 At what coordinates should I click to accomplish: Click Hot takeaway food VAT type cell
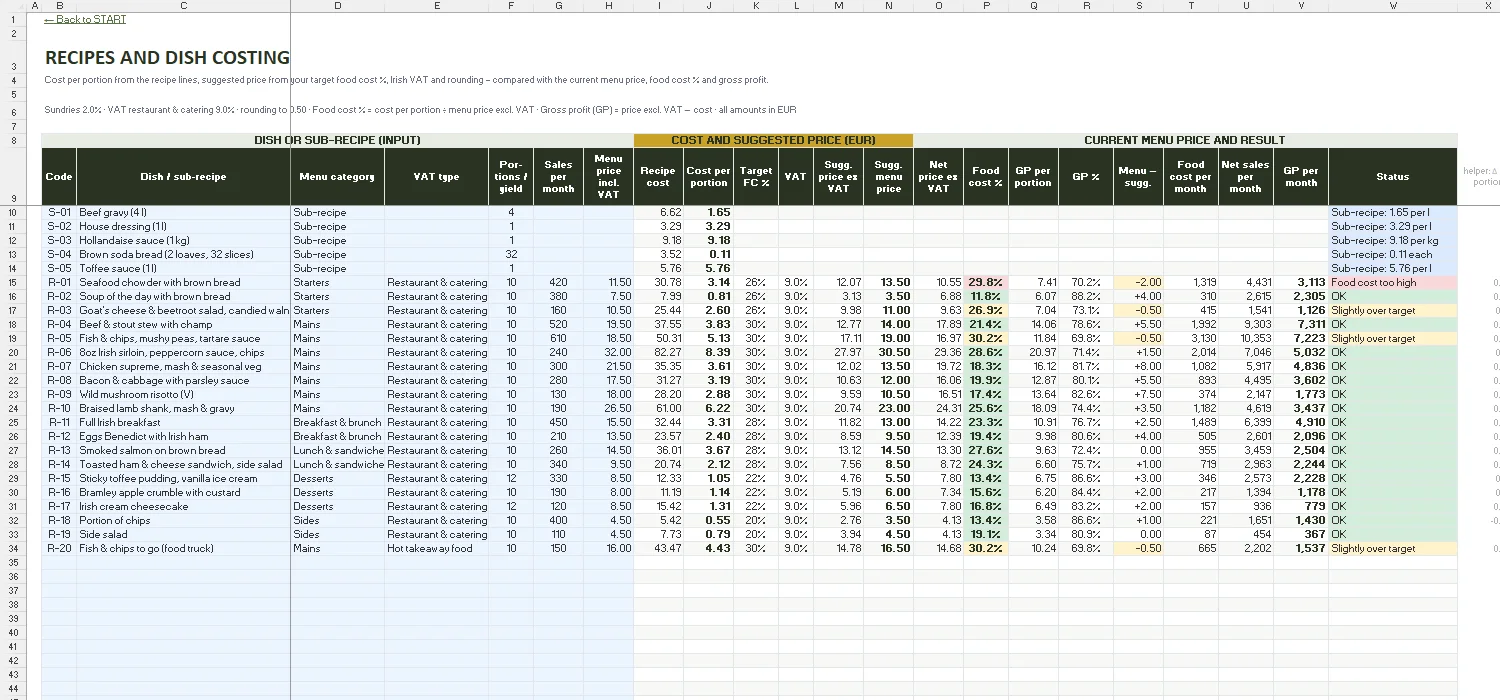(437, 548)
